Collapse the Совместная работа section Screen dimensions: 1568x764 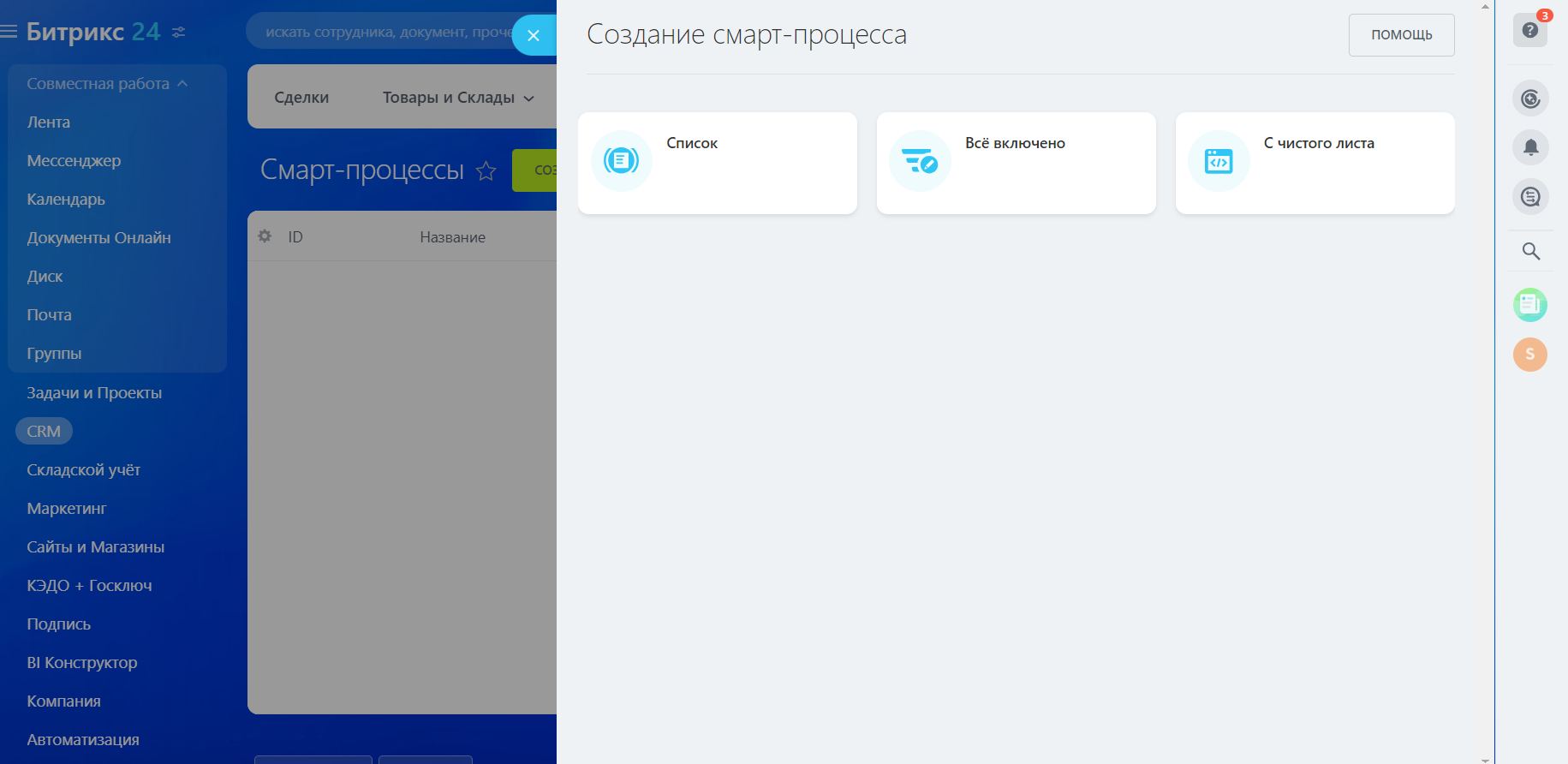point(107,84)
